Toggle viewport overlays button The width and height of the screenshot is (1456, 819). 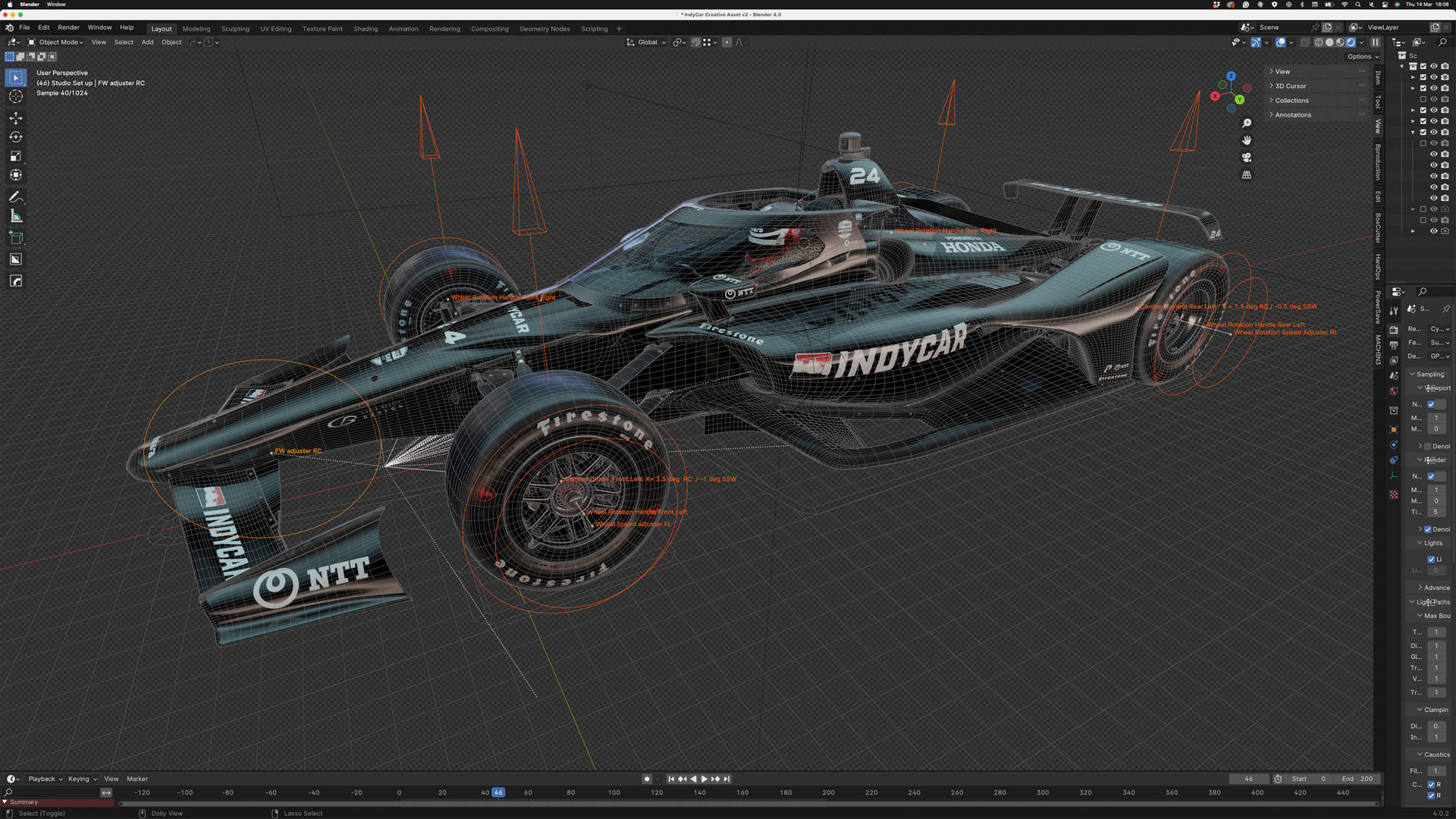pyautogui.click(x=1281, y=42)
